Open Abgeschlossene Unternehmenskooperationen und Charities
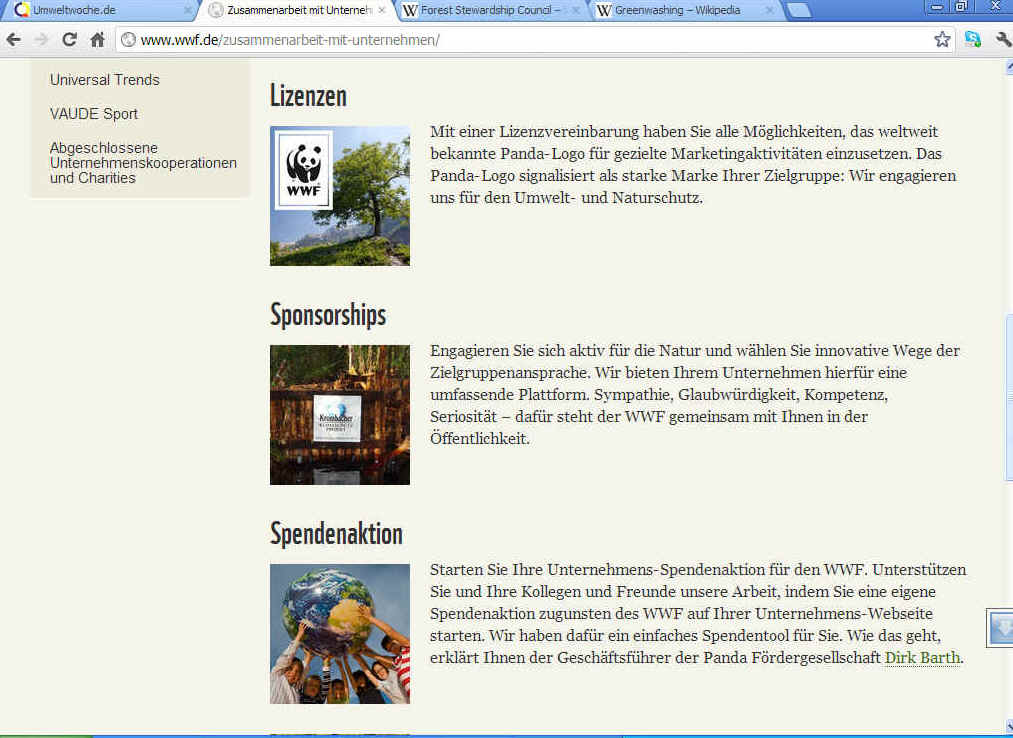The width and height of the screenshot is (1013, 738). [x=143, y=163]
